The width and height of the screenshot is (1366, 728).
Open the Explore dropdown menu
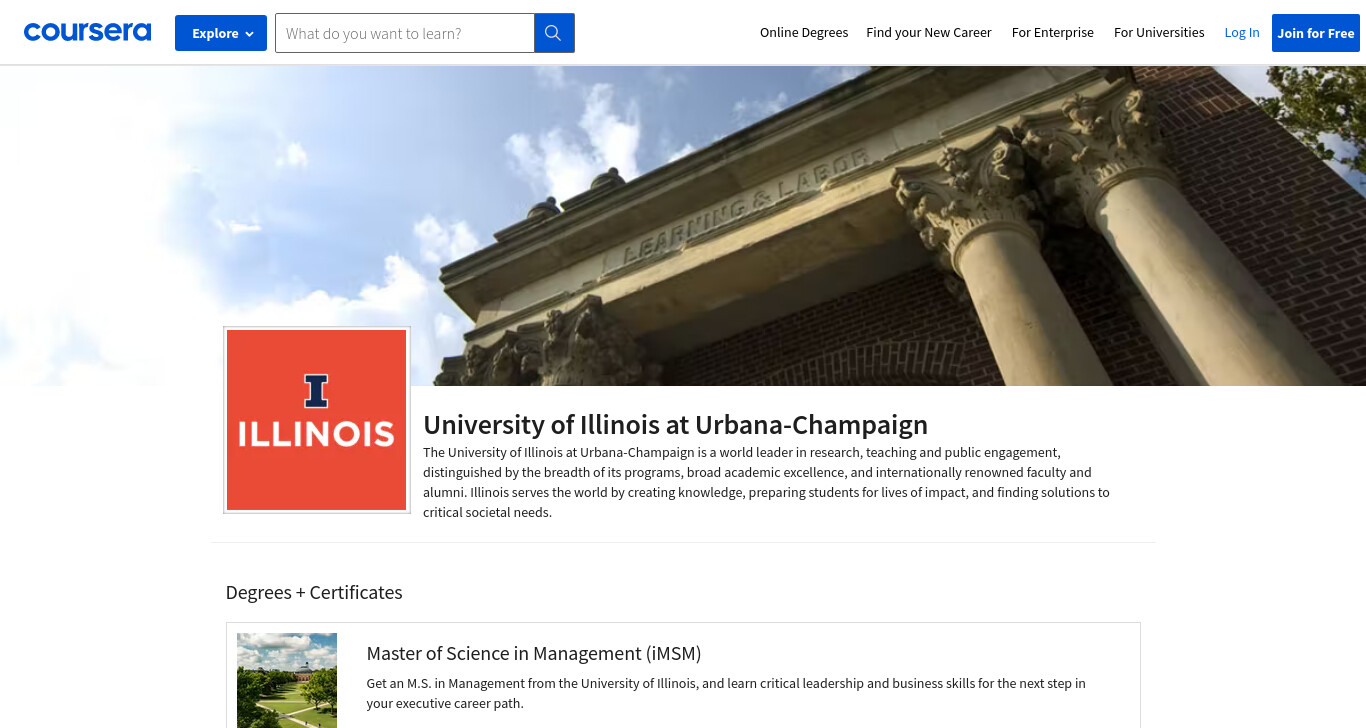coord(221,33)
